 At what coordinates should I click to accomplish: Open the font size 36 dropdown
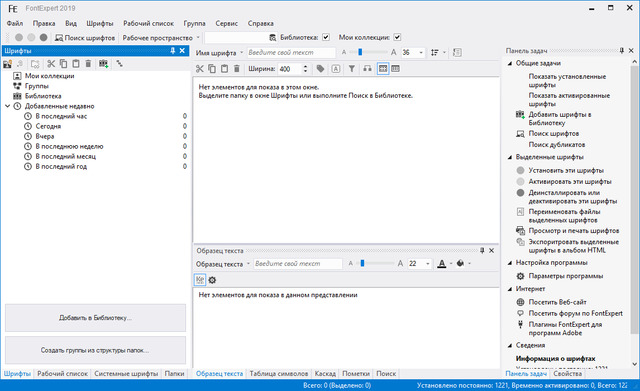(421, 53)
